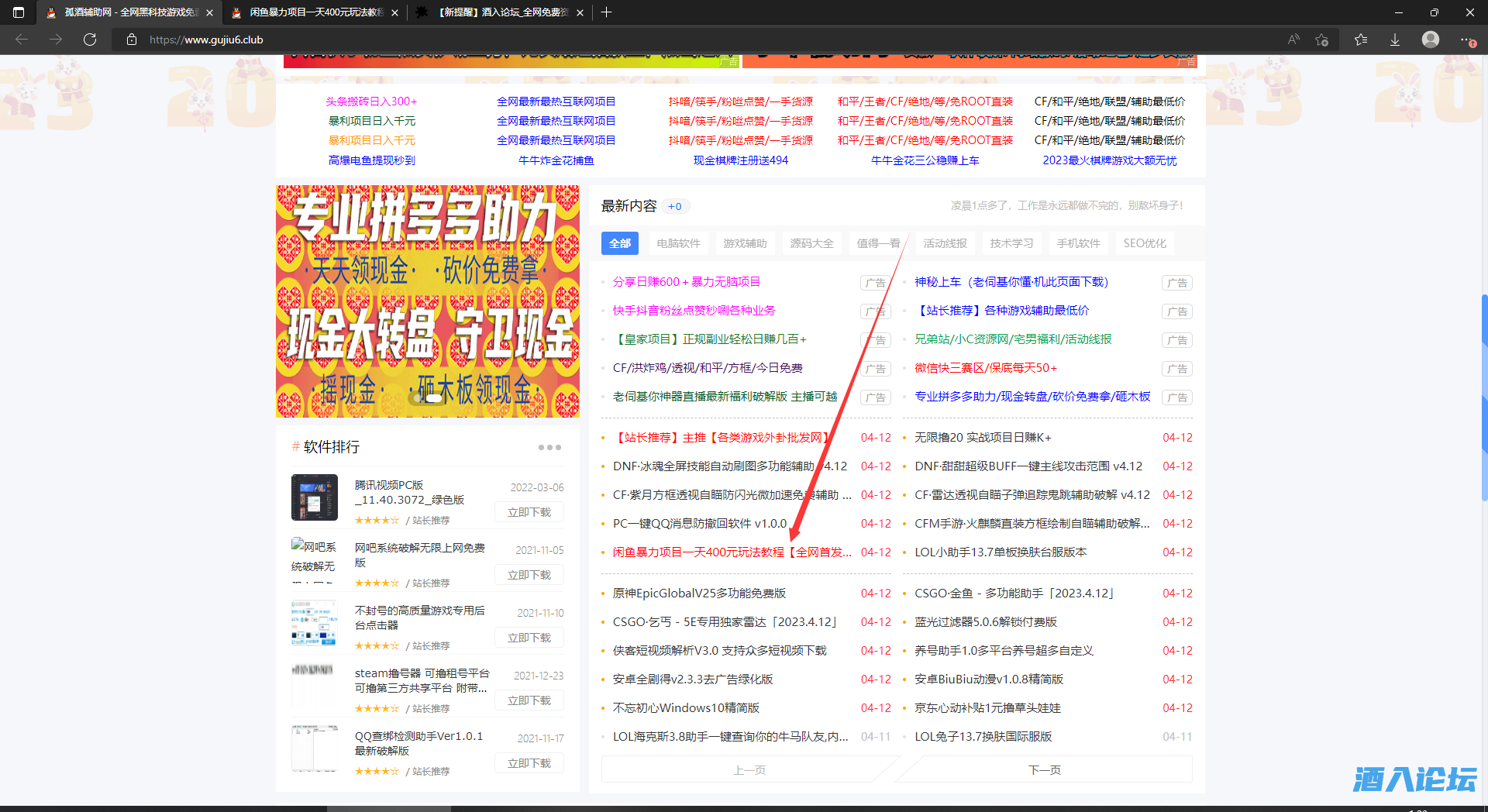The height and width of the screenshot is (812, 1488).
Task: Open 高爆电鱼提现秒到 link
Action: [x=371, y=160]
